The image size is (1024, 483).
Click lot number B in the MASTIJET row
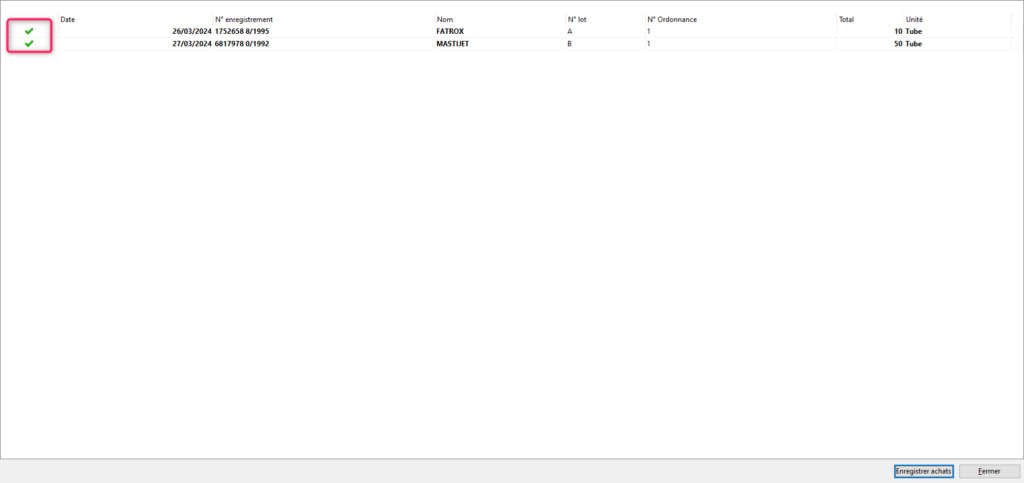(x=570, y=44)
